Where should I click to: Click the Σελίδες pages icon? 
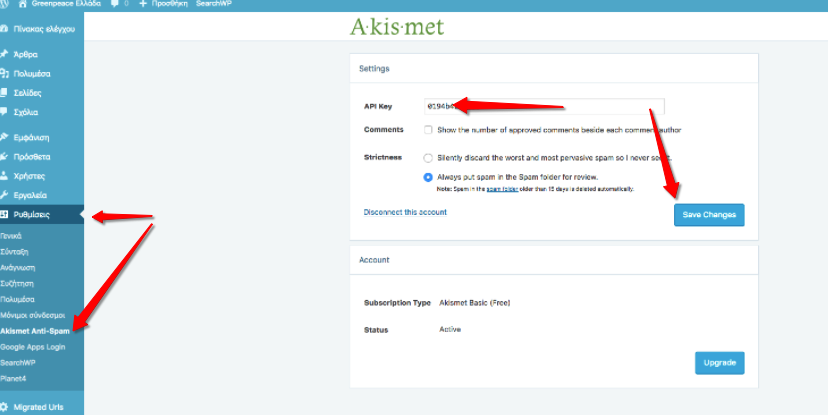pos(4,93)
